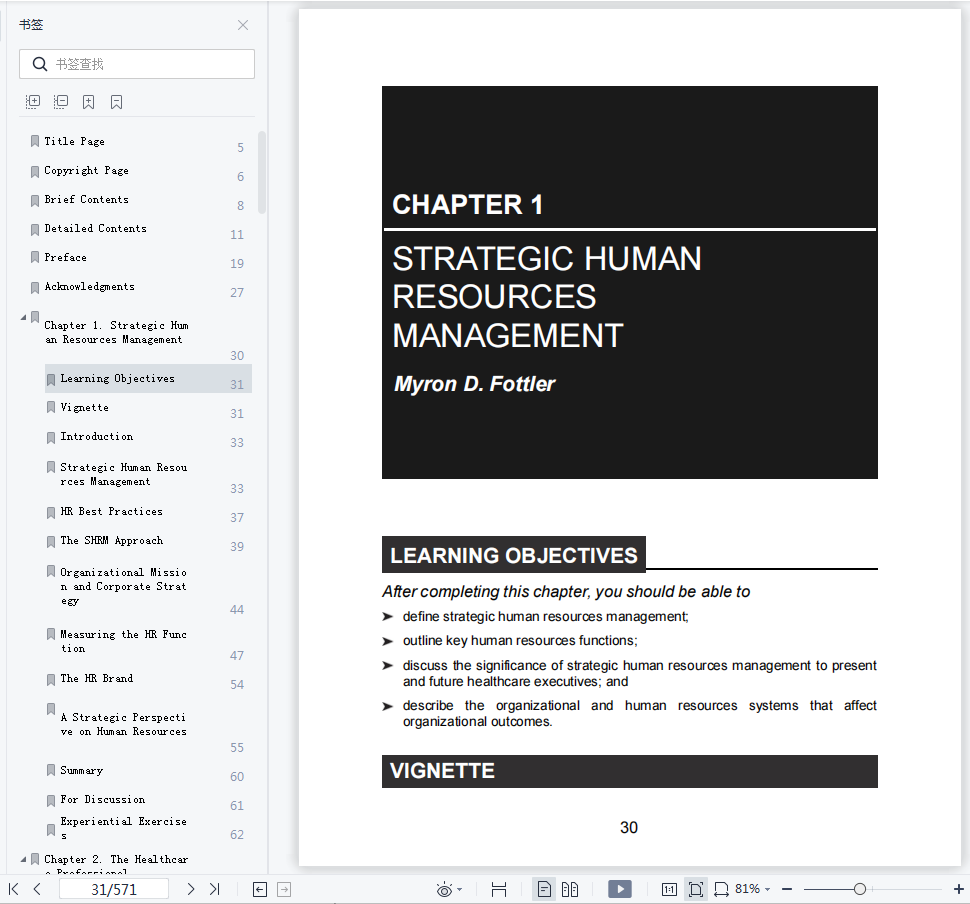
Task: Toggle fit page zoom
Action: (x=696, y=890)
